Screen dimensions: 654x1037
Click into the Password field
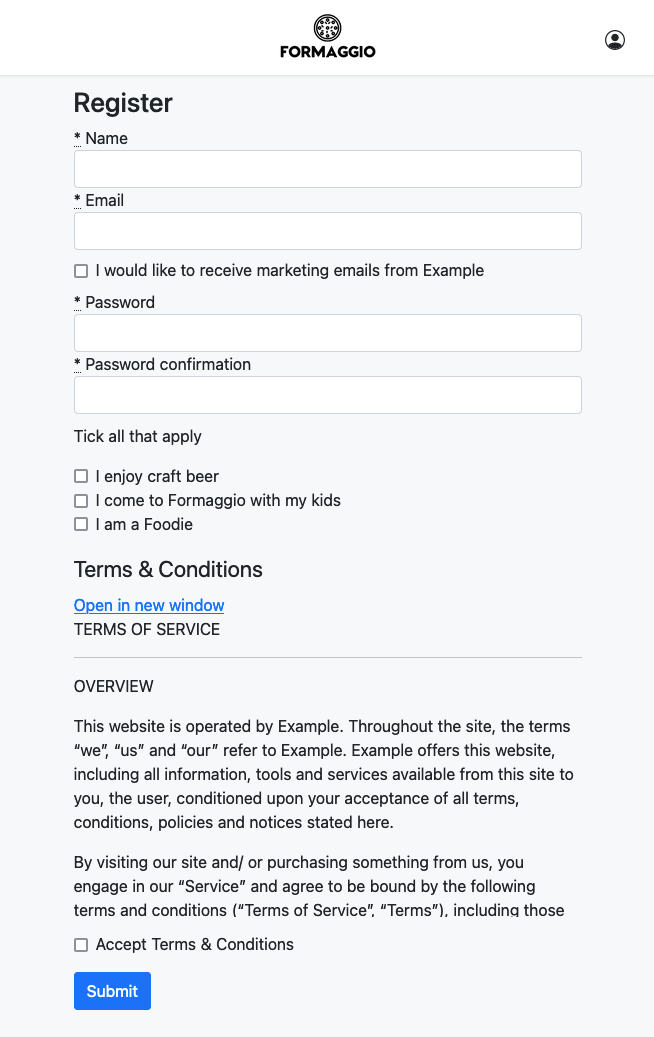[327, 333]
